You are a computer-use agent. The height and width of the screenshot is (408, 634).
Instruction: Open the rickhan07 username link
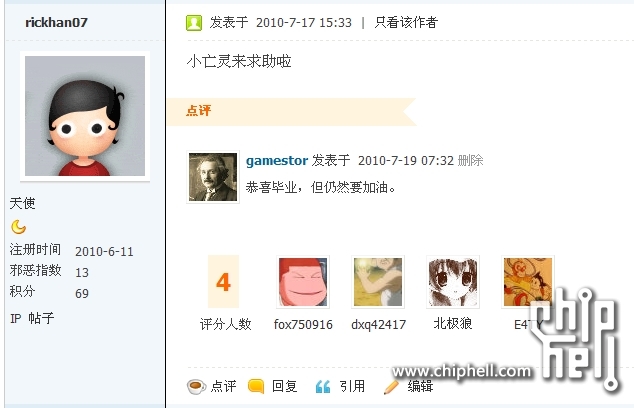coord(56,22)
